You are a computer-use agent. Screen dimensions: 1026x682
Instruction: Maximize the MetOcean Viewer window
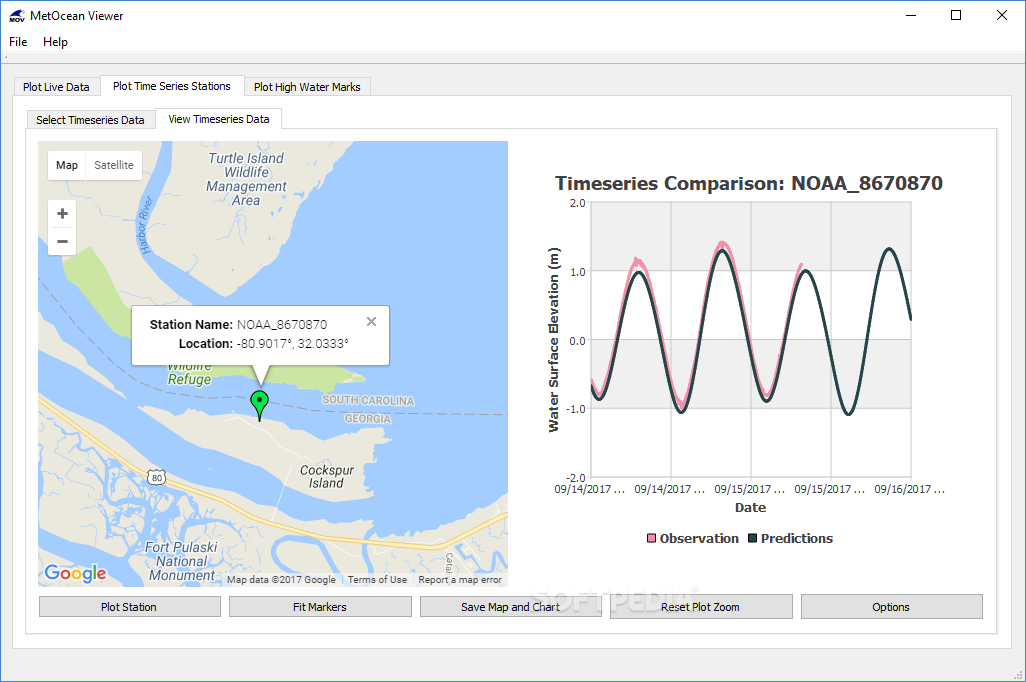tap(956, 15)
